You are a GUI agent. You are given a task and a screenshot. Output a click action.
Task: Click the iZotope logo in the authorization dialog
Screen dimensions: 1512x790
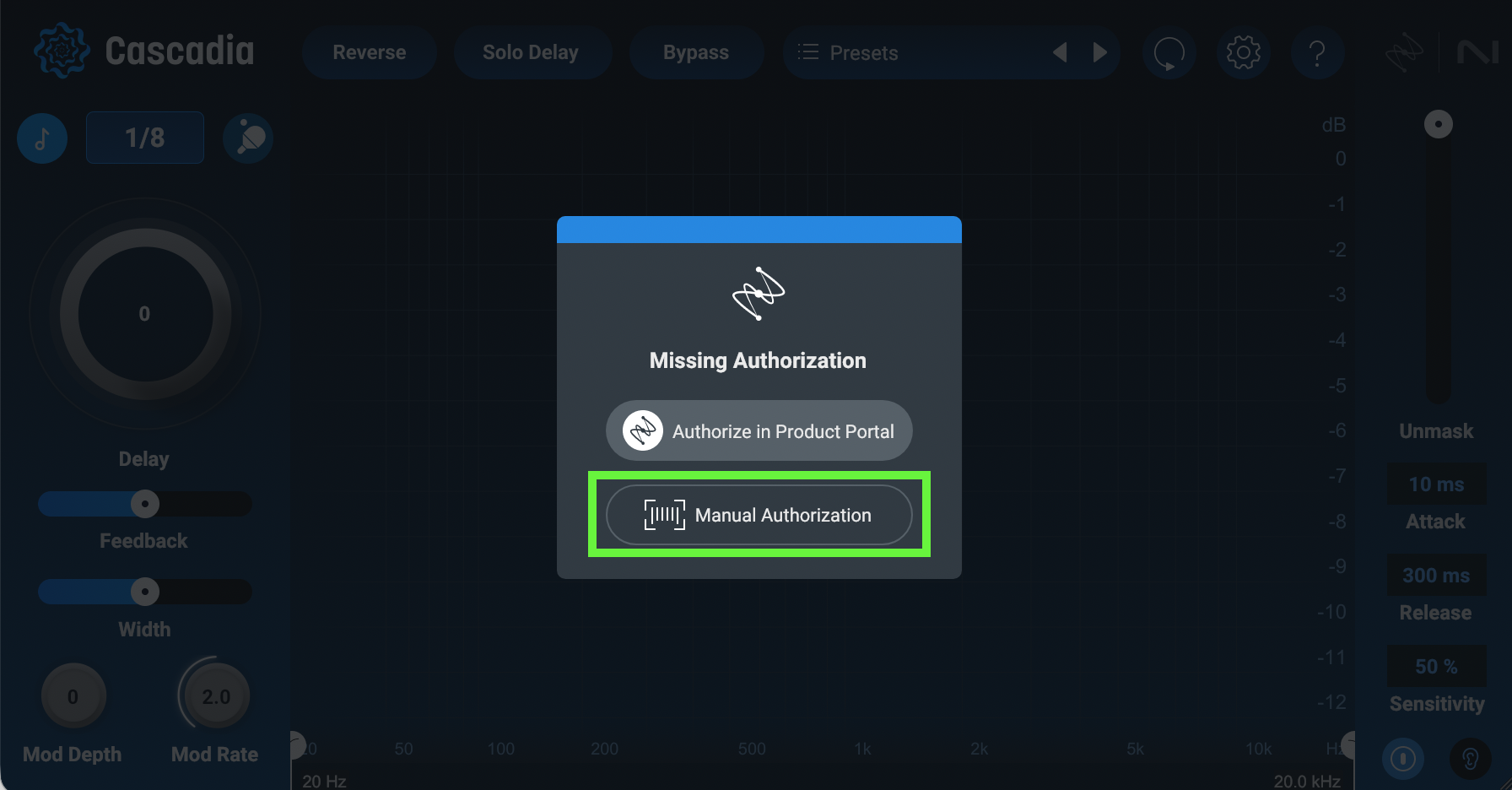(x=759, y=294)
